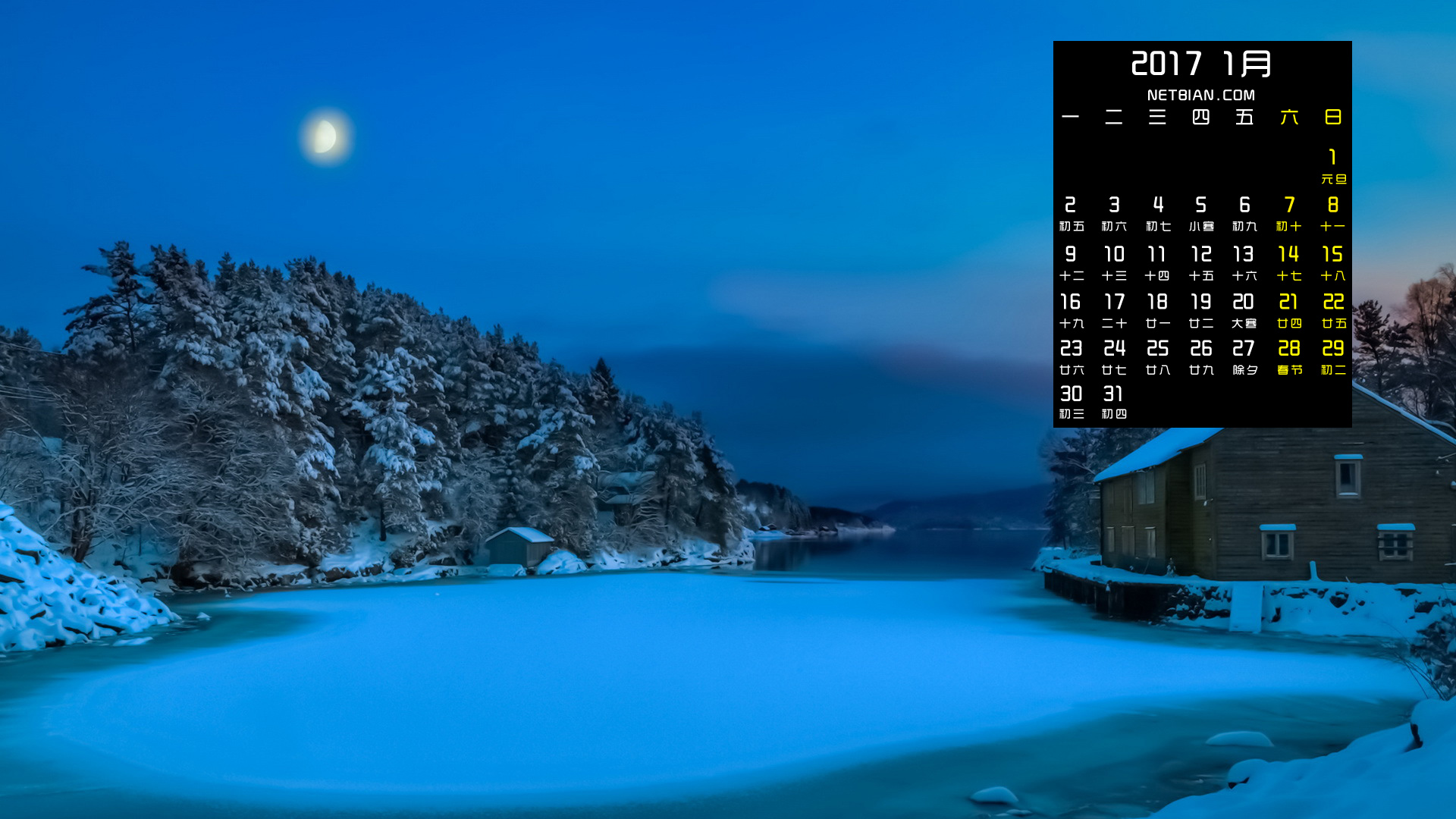This screenshot has width=1456, height=819.
Task: Select January 14 in yellow
Action: click(1289, 262)
